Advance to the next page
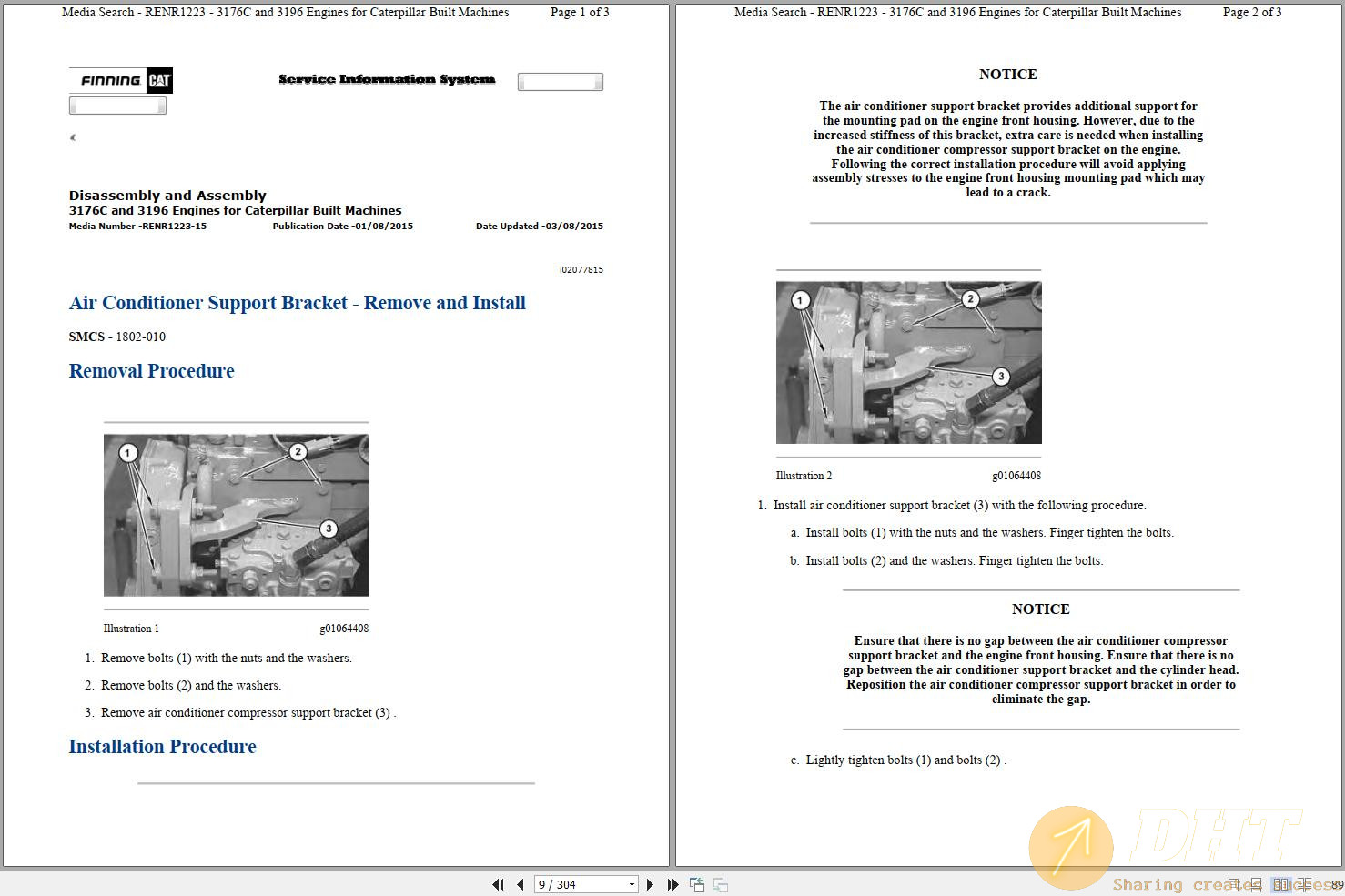Screen dimensions: 1345x896 pos(651,884)
